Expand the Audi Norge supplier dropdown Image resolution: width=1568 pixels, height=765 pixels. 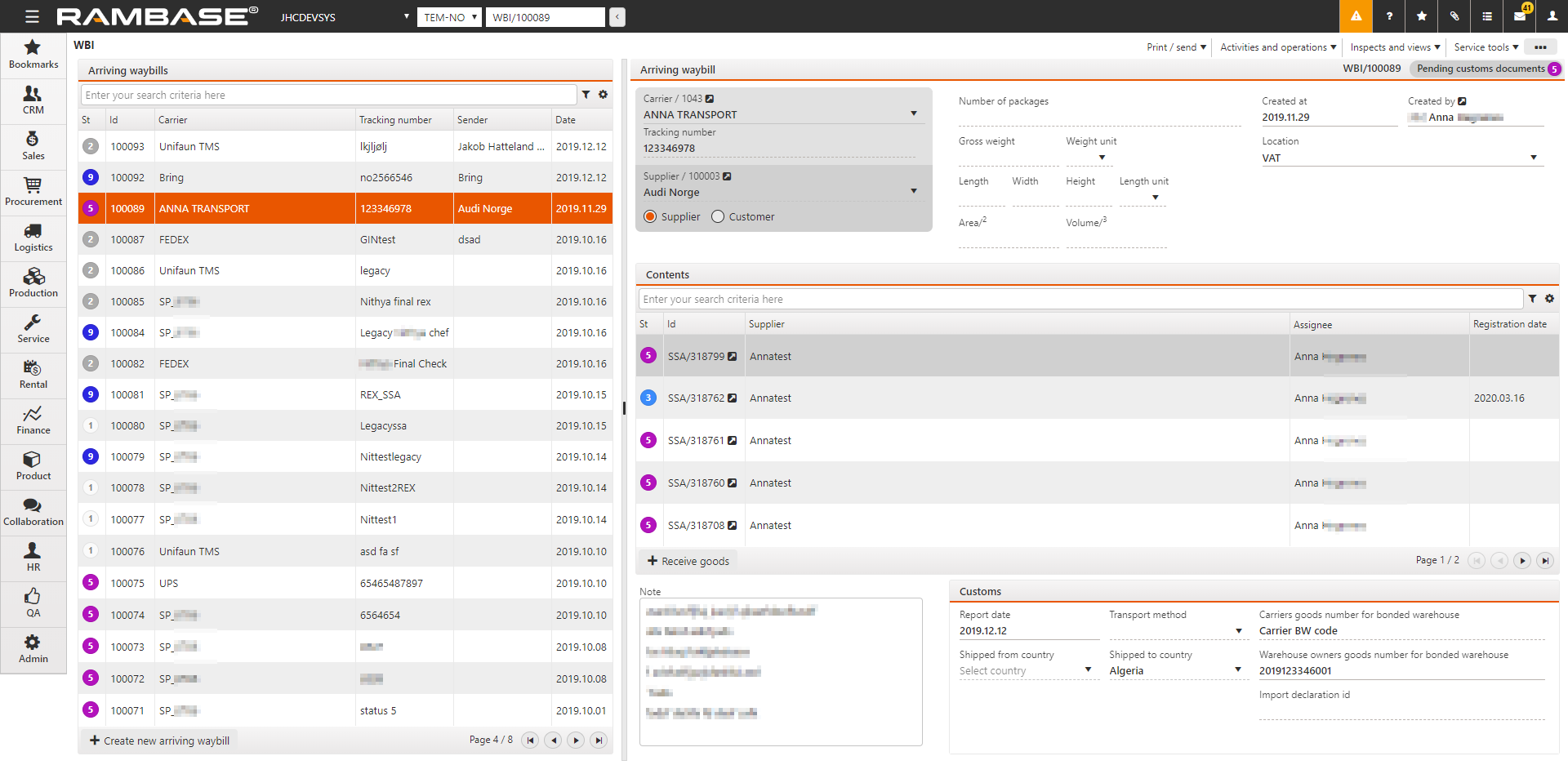tap(914, 191)
